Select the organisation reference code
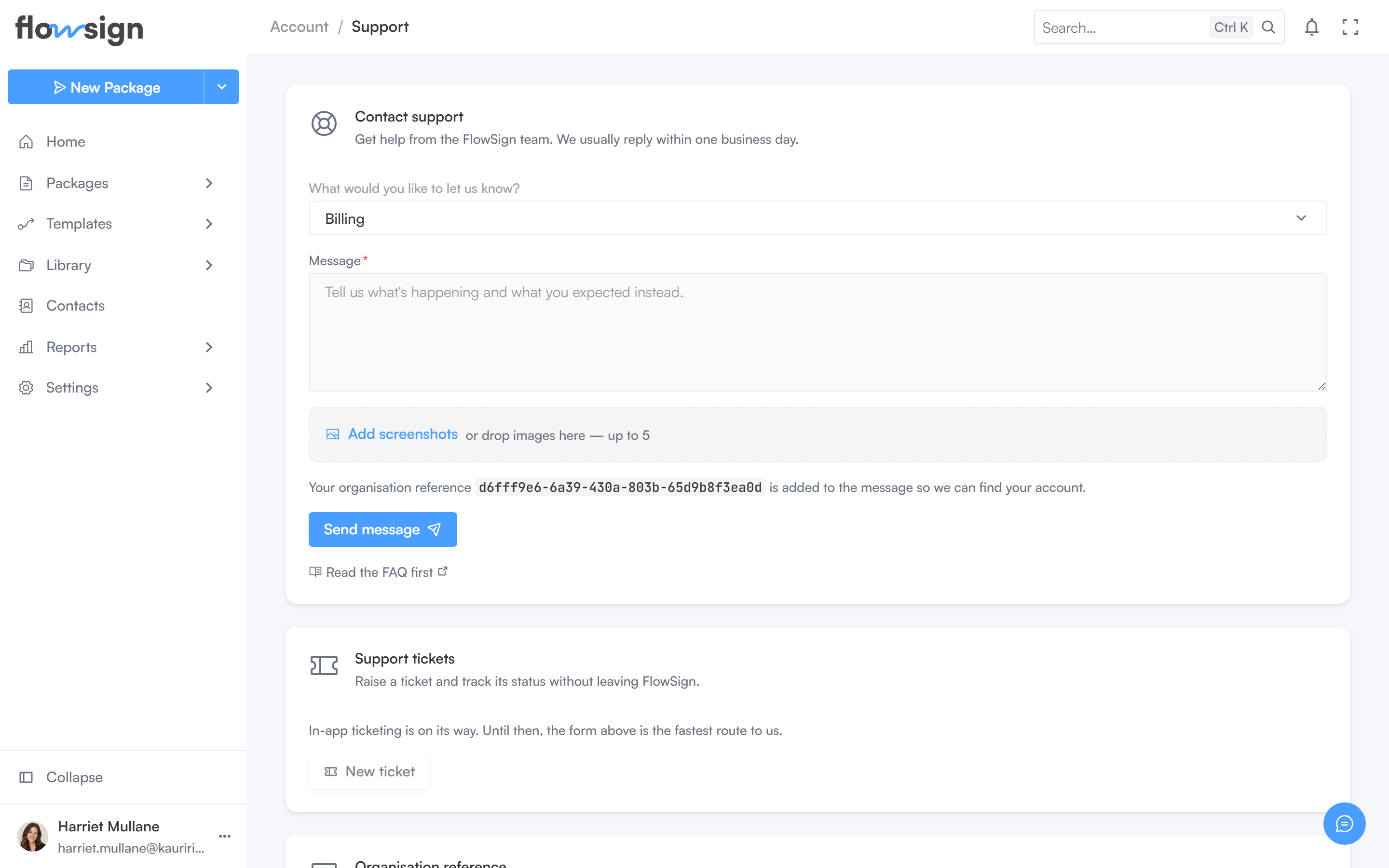Viewport: 1389px width, 868px height. click(x=620, y=488)
